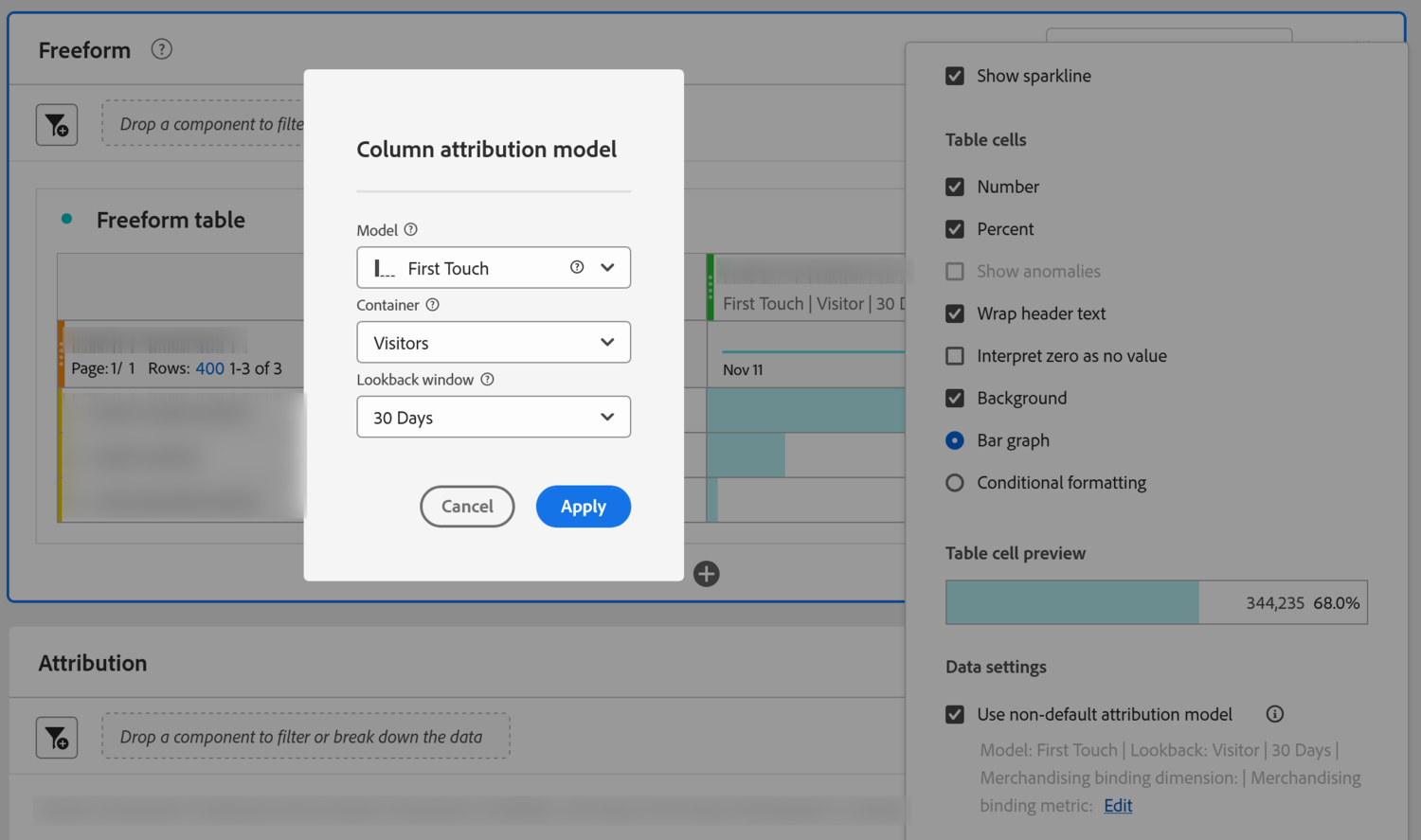Click the First Touch model icon

click(384, 268)
